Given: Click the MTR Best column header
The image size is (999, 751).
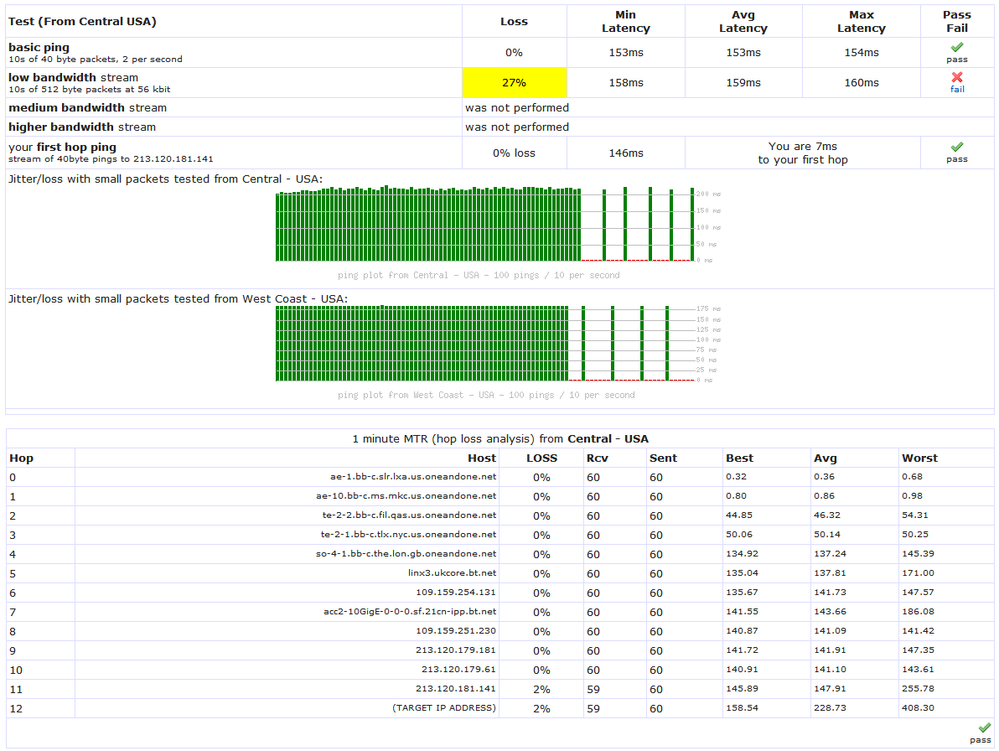Looking at the screenshot, I should [740, 458].
